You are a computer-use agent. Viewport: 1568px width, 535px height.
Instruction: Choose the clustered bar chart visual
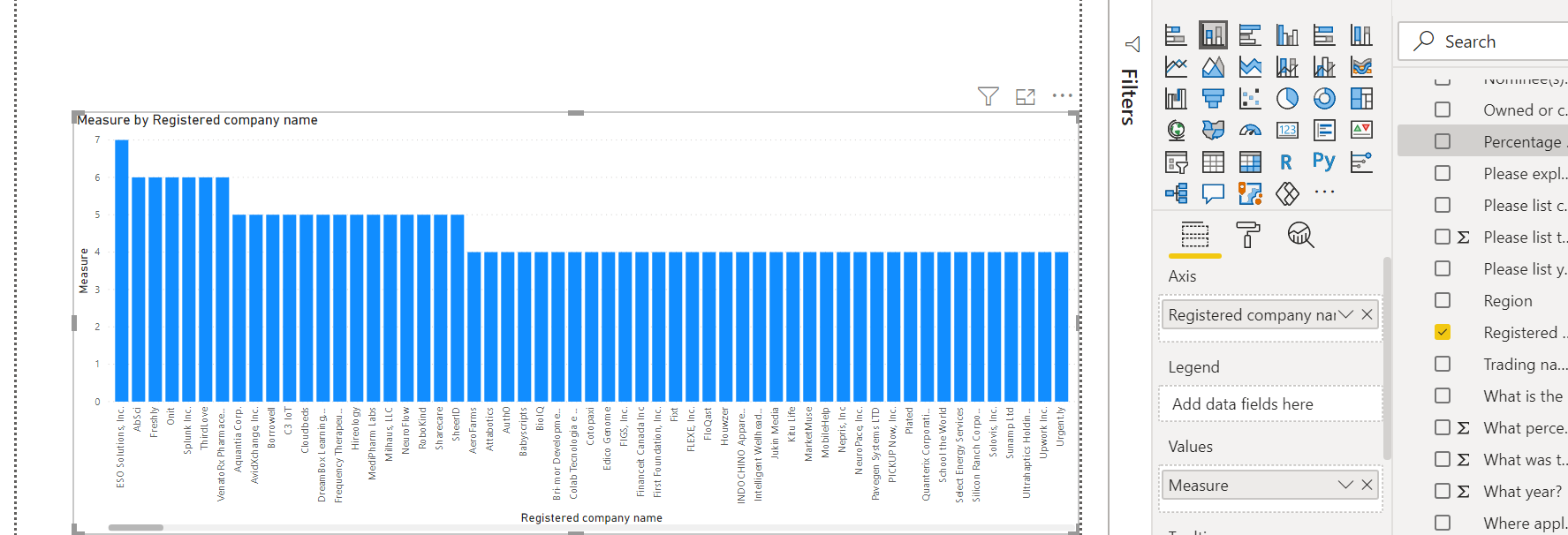pos(1250,35)
